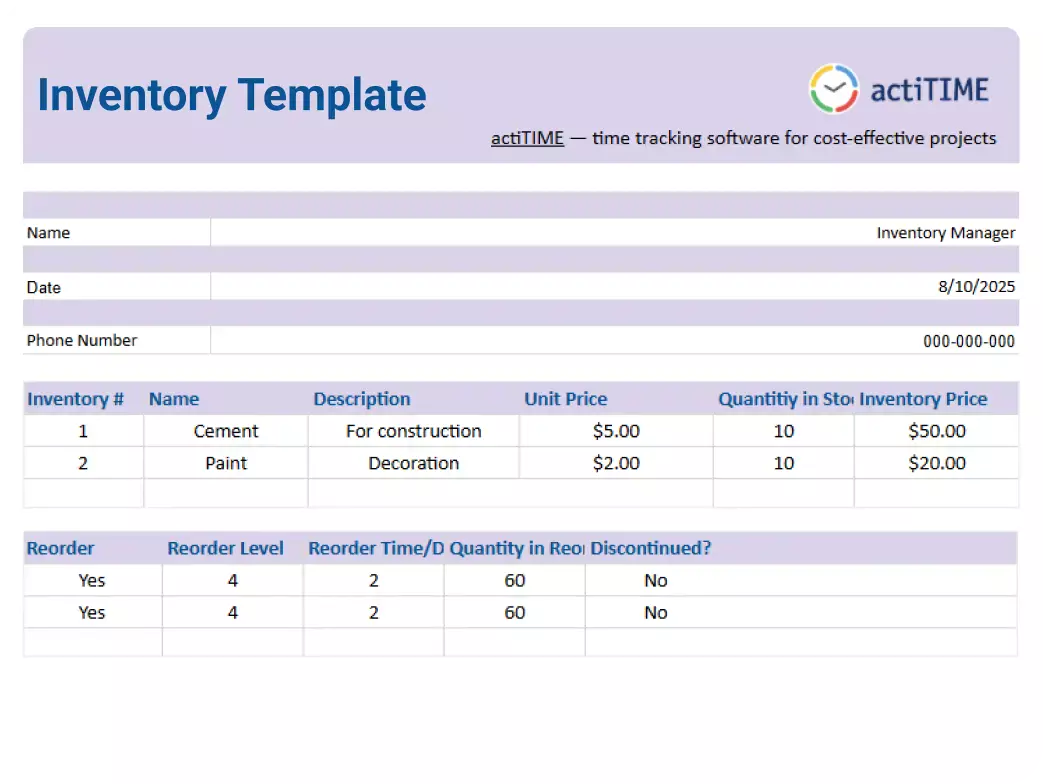This screenshot has height=784, width=1043.
Task: Click the For construction description cell
Action: tap(413, 431)
